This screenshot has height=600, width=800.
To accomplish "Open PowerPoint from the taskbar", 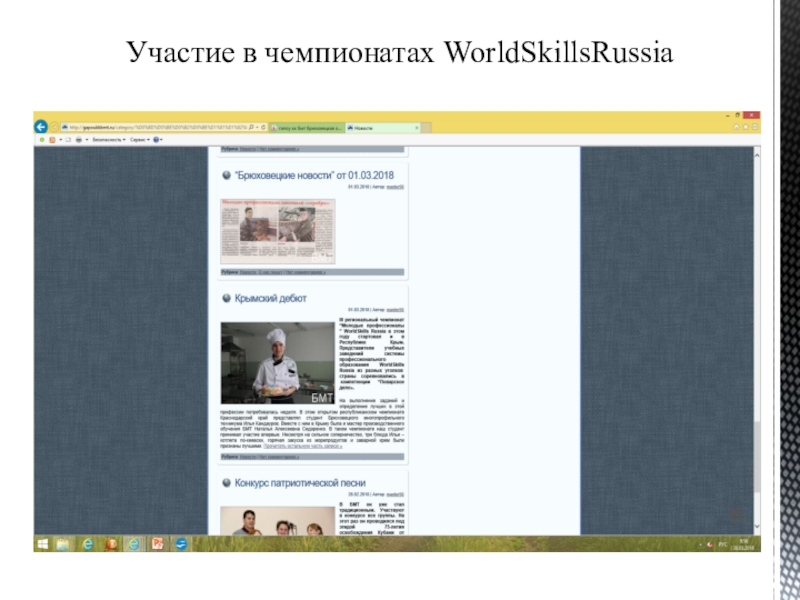I will pos(156,544).
